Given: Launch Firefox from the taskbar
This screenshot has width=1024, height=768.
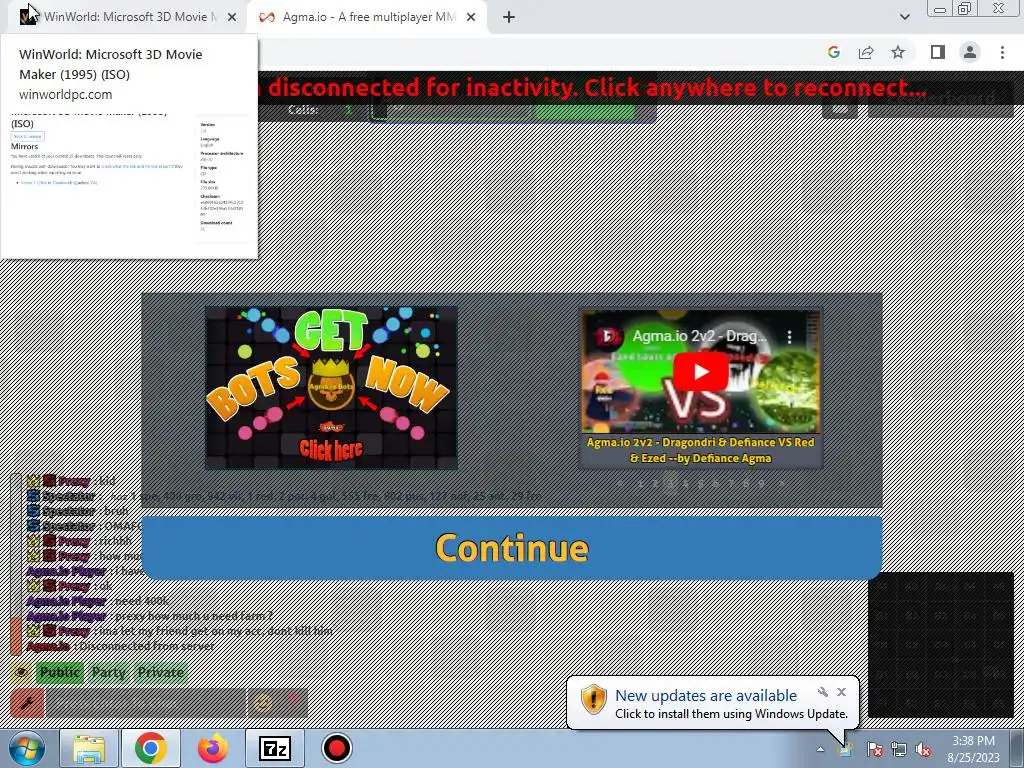Looking at the screenshot, I should click(213, 748).
